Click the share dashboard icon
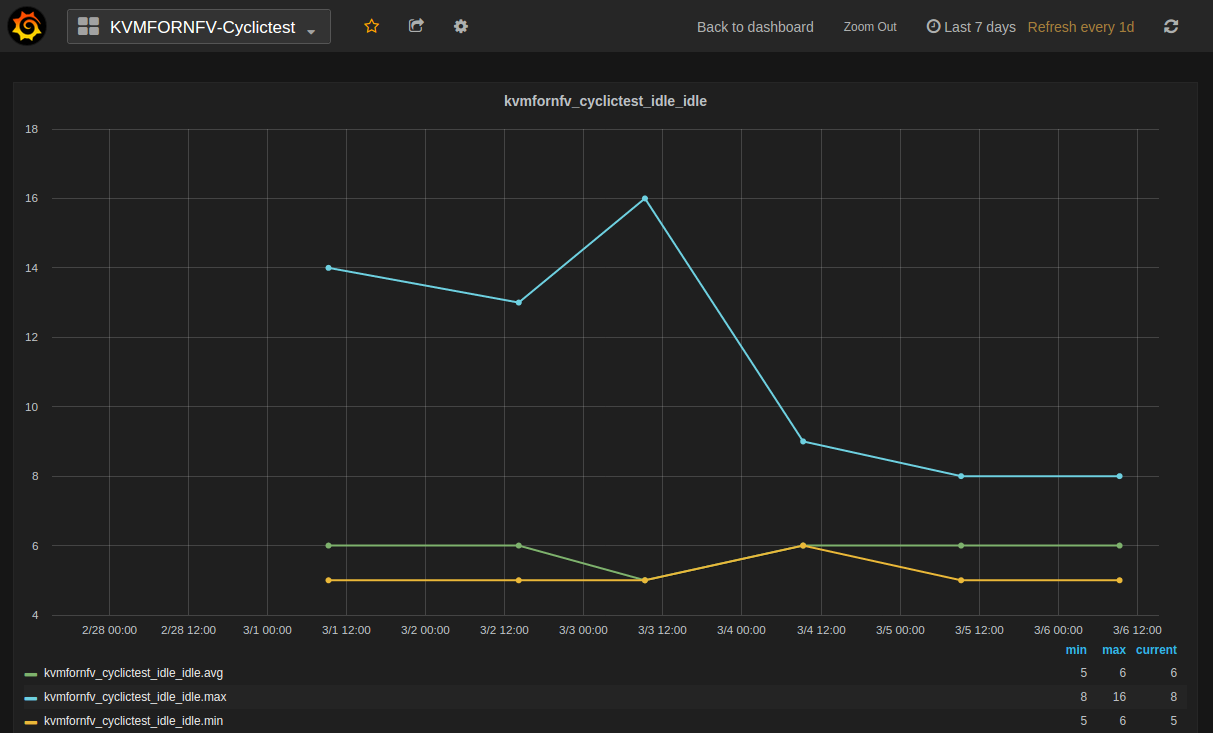This screenshot has height=733, width=1213. pos(416,26)
